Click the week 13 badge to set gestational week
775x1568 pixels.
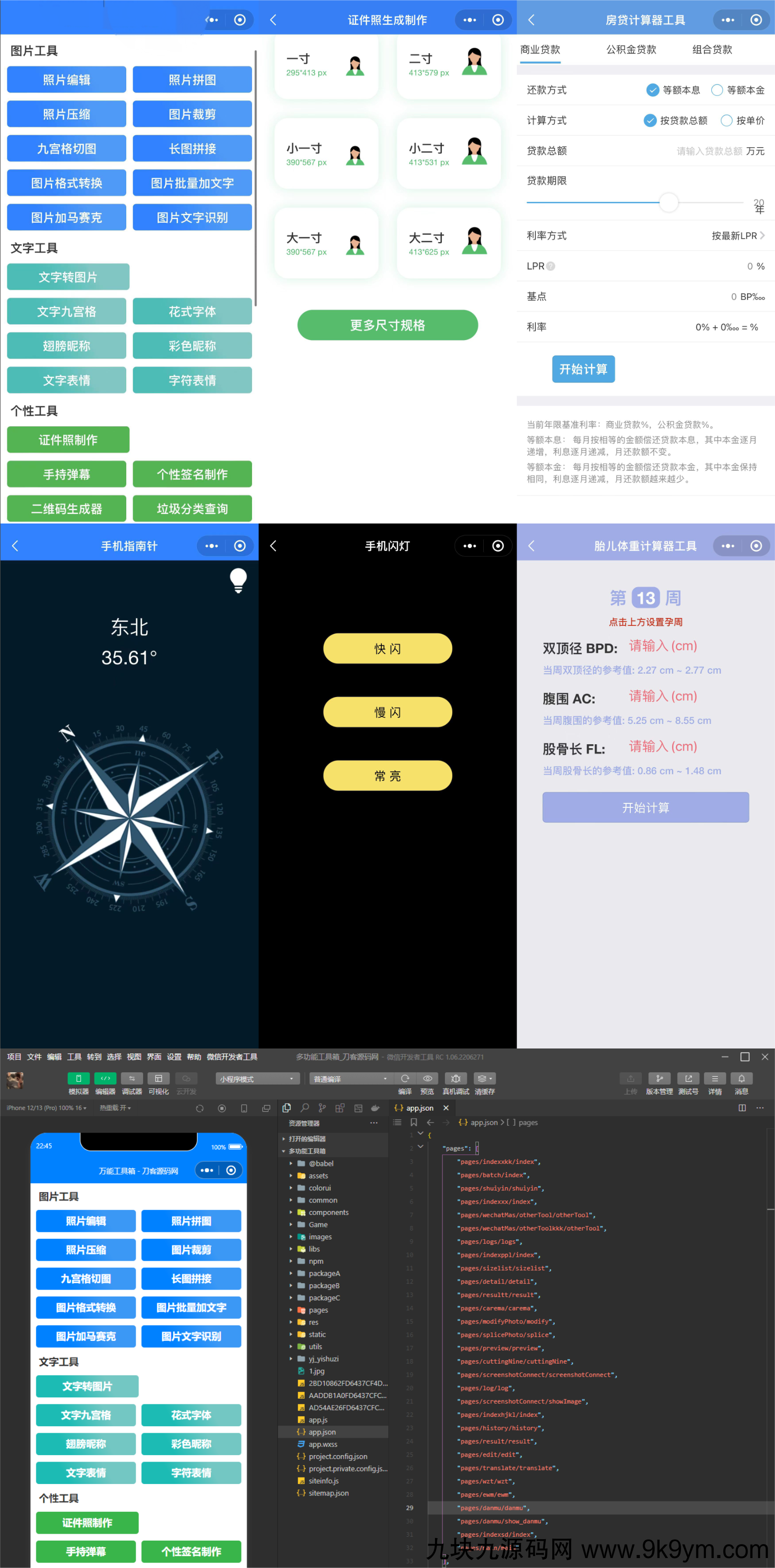(x=645, y=598)
